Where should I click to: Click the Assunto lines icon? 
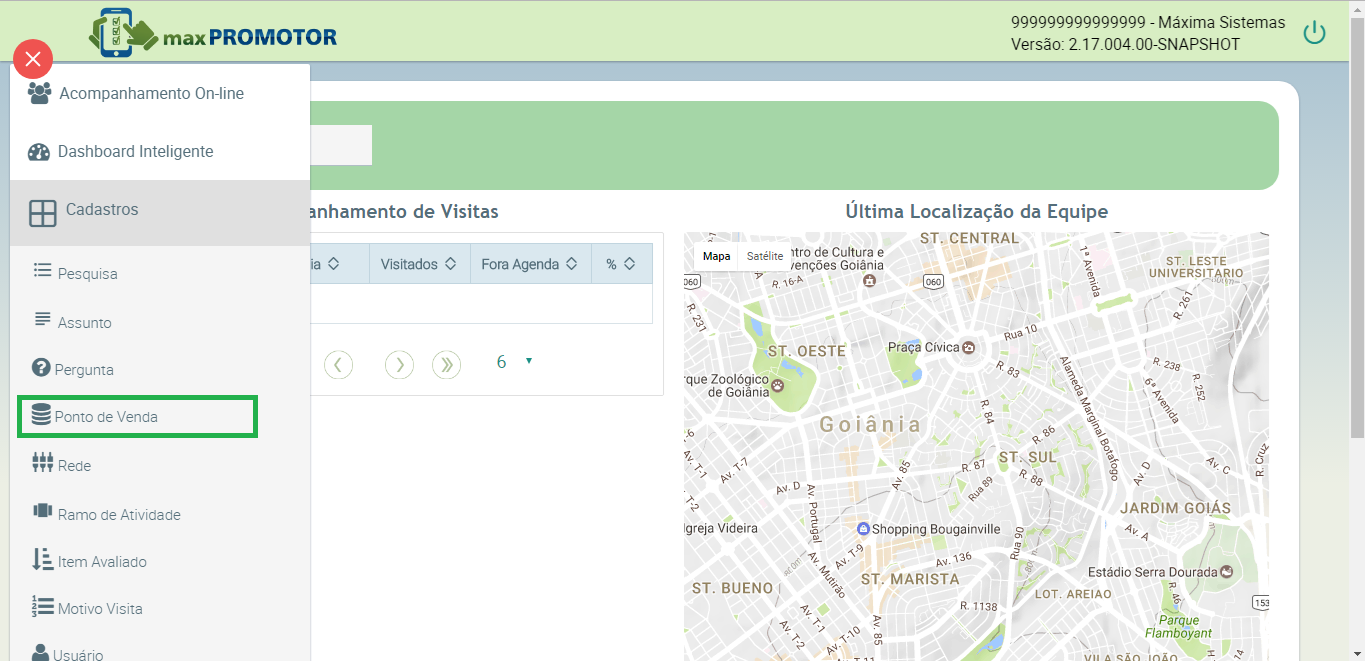coord(42,320)
